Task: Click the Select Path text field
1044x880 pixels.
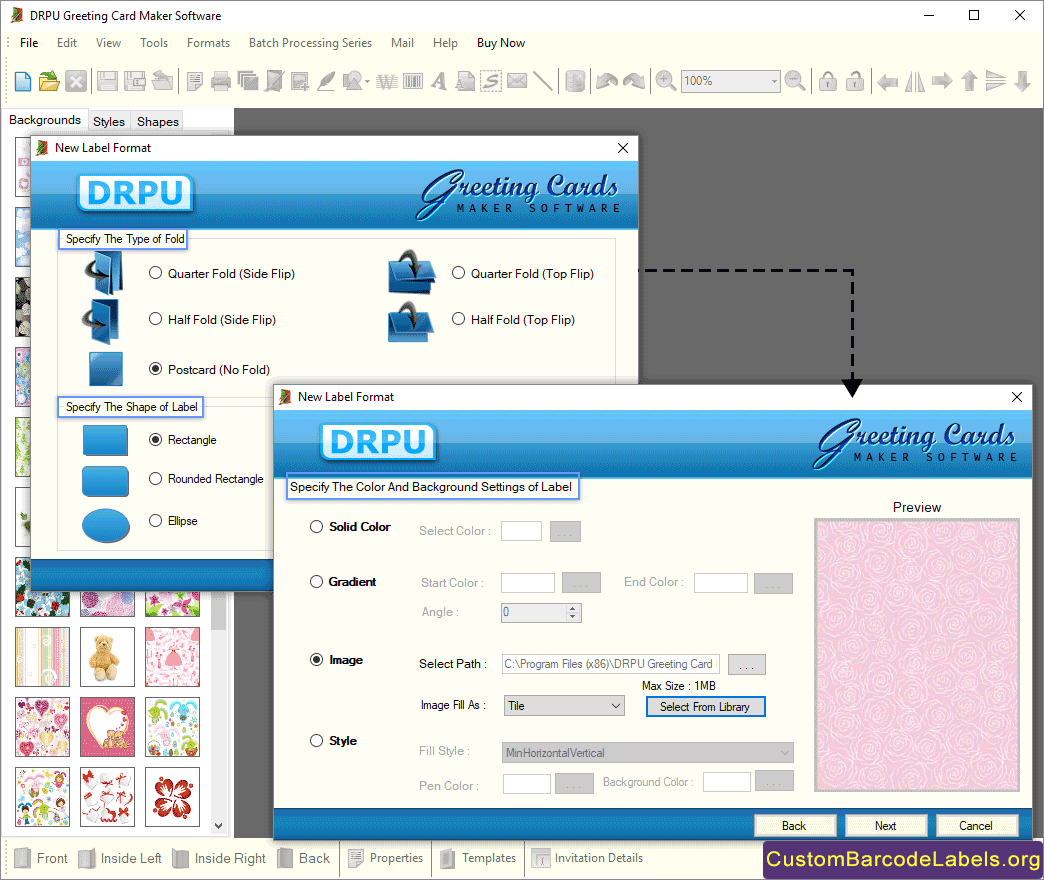Action: (x=611, y=664)
